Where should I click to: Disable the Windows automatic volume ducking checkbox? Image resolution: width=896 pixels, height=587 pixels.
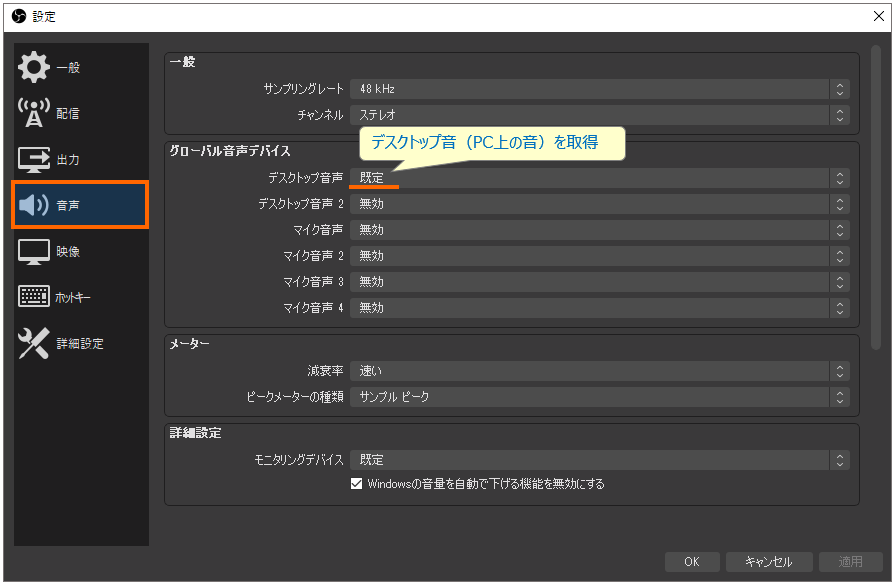coord(356,482)
